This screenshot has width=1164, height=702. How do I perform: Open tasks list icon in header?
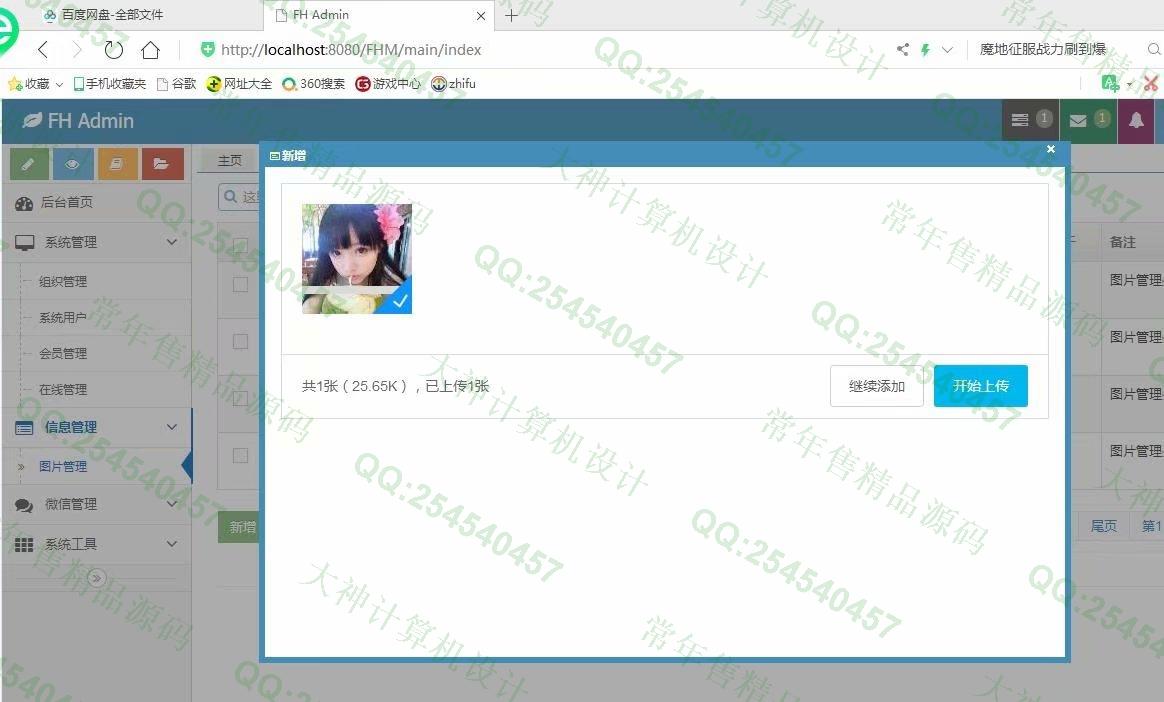pyautogui.click(x=1030, y=120)
